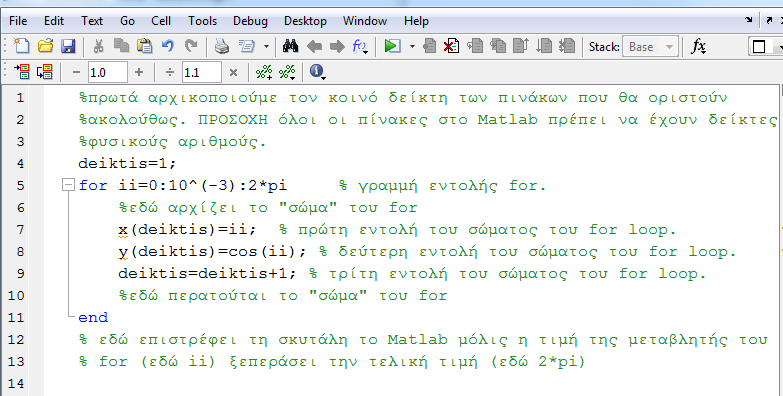Open the Run button dropdown arrow
This screenshot has width=783, height=396.
pos(412,46)
